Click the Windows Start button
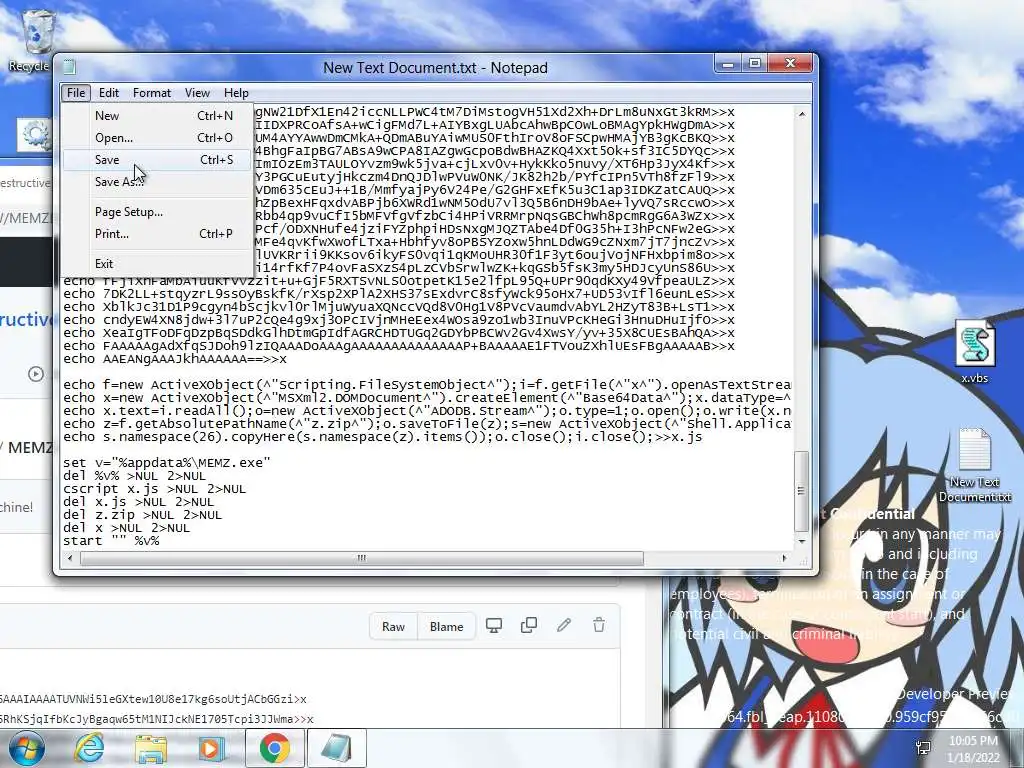Viewport: 1024px width, 768px height. (x=27, y=748)
